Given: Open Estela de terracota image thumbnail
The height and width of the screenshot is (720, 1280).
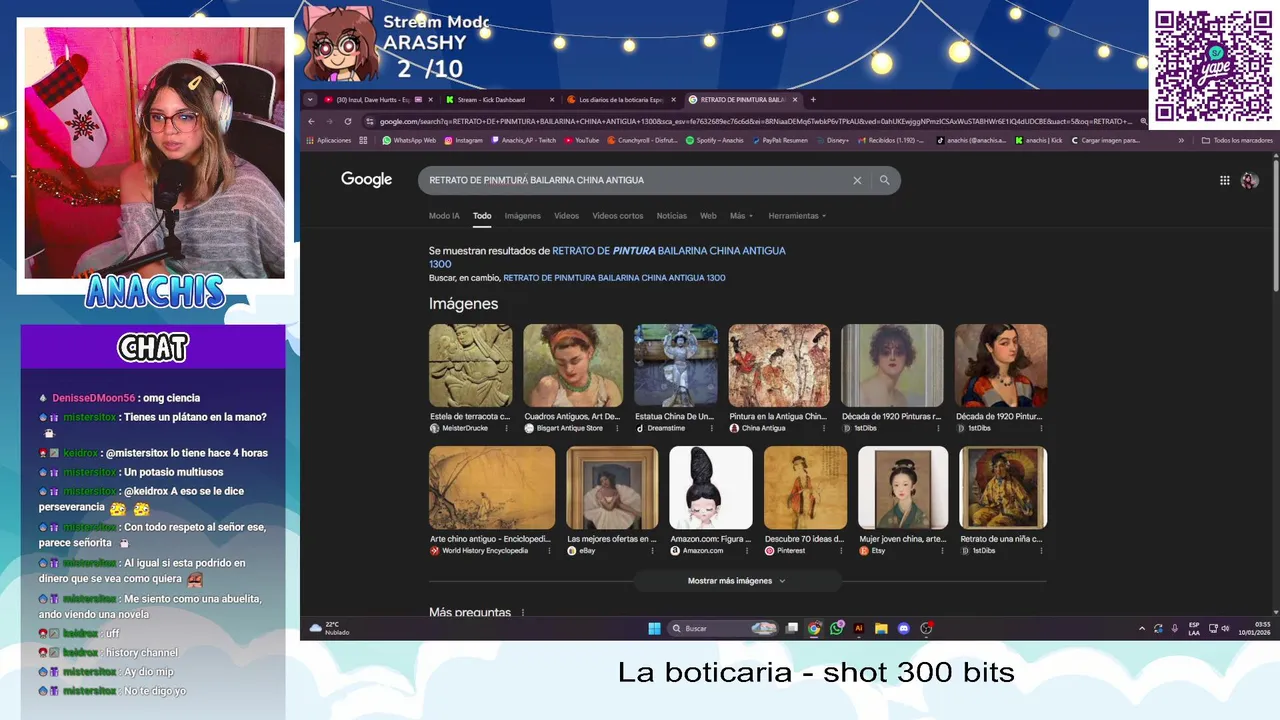Looking at the screenshot, I should click(470, 366).
